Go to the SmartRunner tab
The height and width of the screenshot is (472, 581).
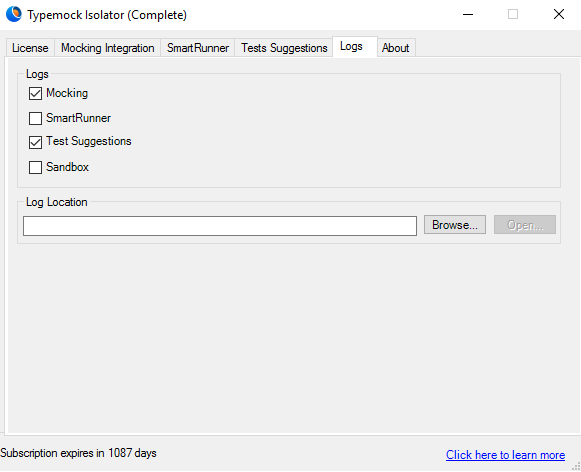coord(198,48)
